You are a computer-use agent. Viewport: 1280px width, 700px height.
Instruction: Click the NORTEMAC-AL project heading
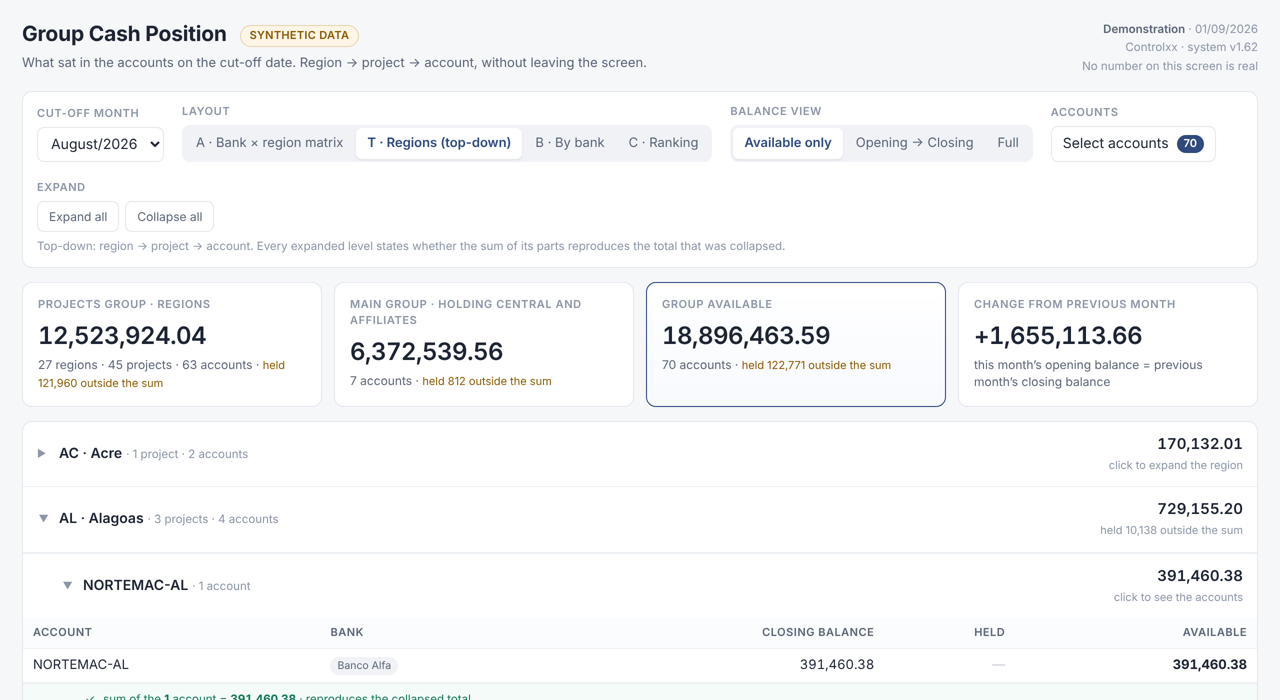pos(135,585)
